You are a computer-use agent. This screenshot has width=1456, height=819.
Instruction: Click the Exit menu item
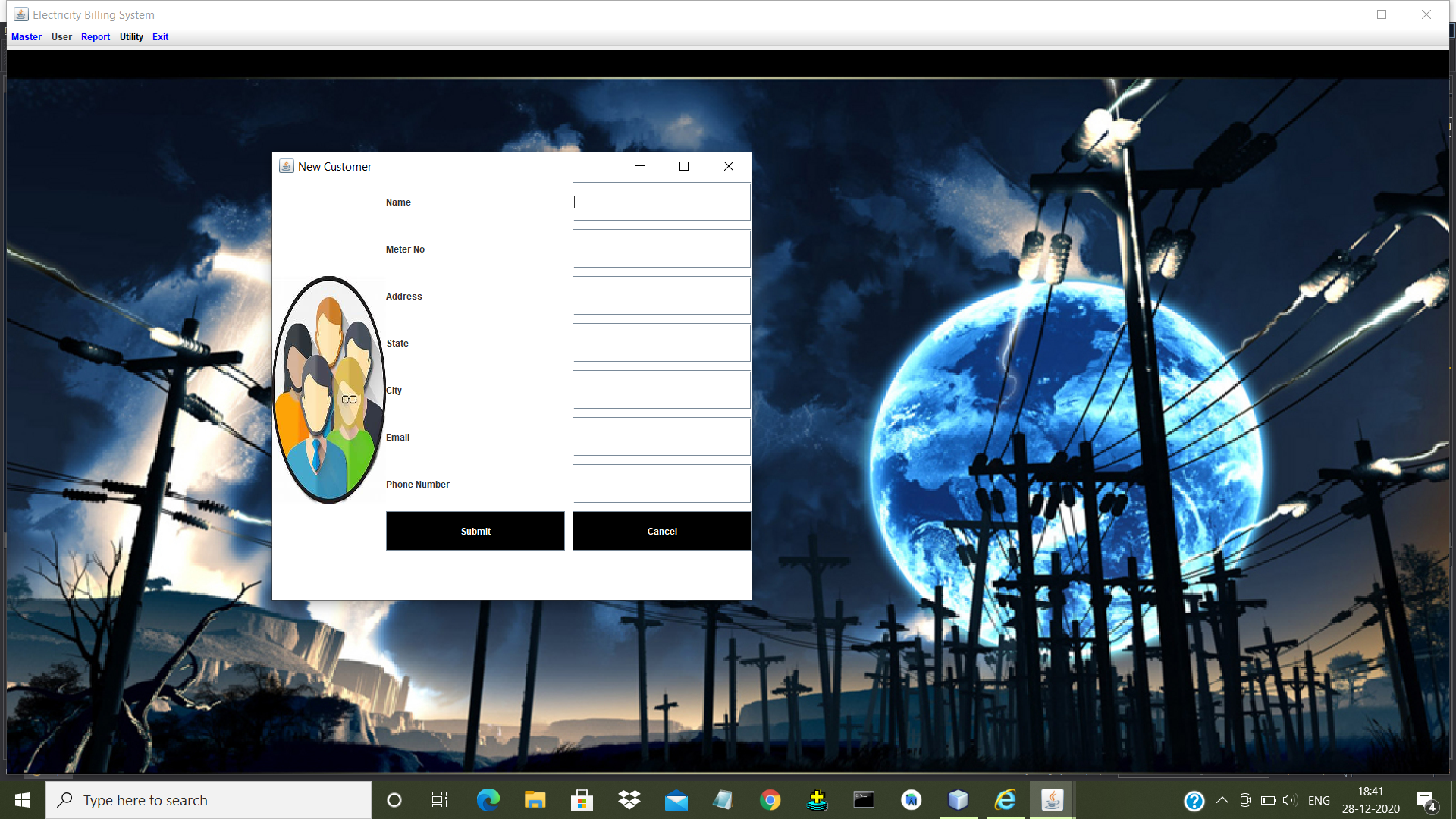pos(160,36)
